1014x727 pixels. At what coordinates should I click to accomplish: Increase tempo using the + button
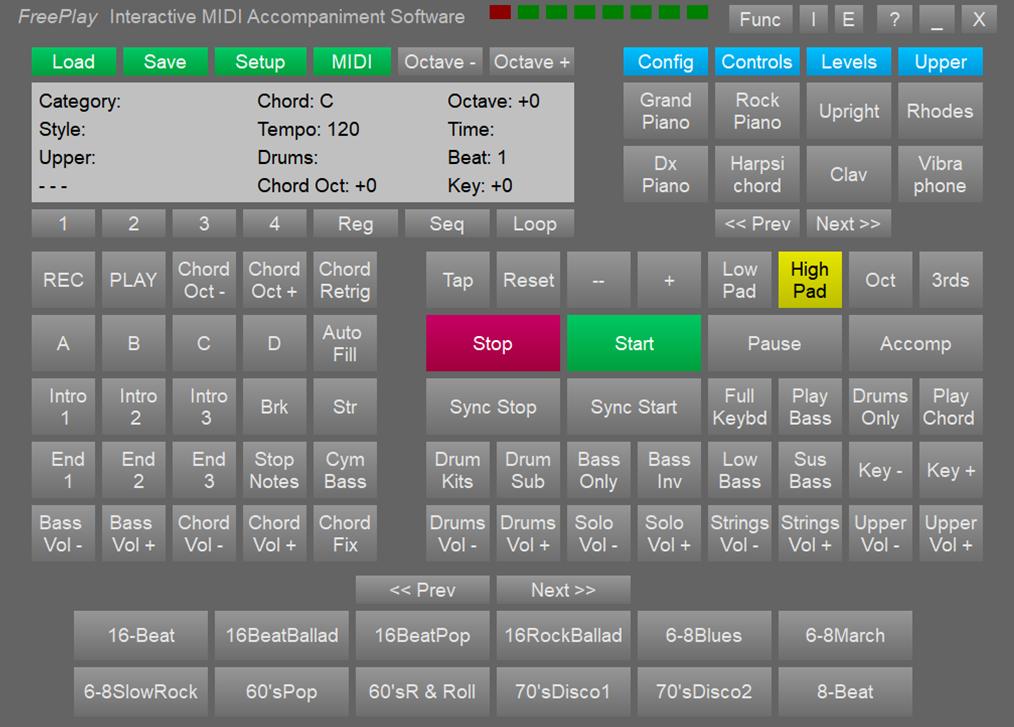669,280
